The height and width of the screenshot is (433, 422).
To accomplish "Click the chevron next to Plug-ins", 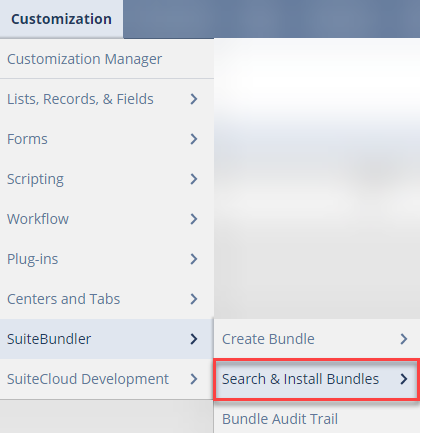I will (194, 259).
